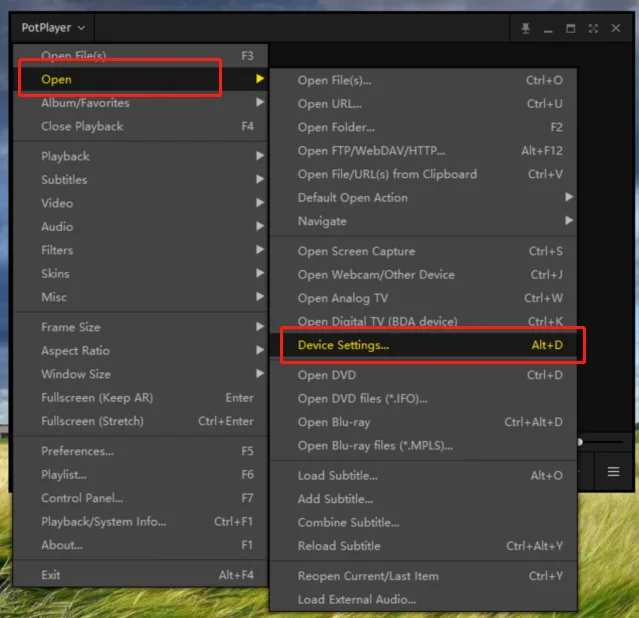Open the Frame Size submenu
The image size is (639, 618).
coord(141,327)
